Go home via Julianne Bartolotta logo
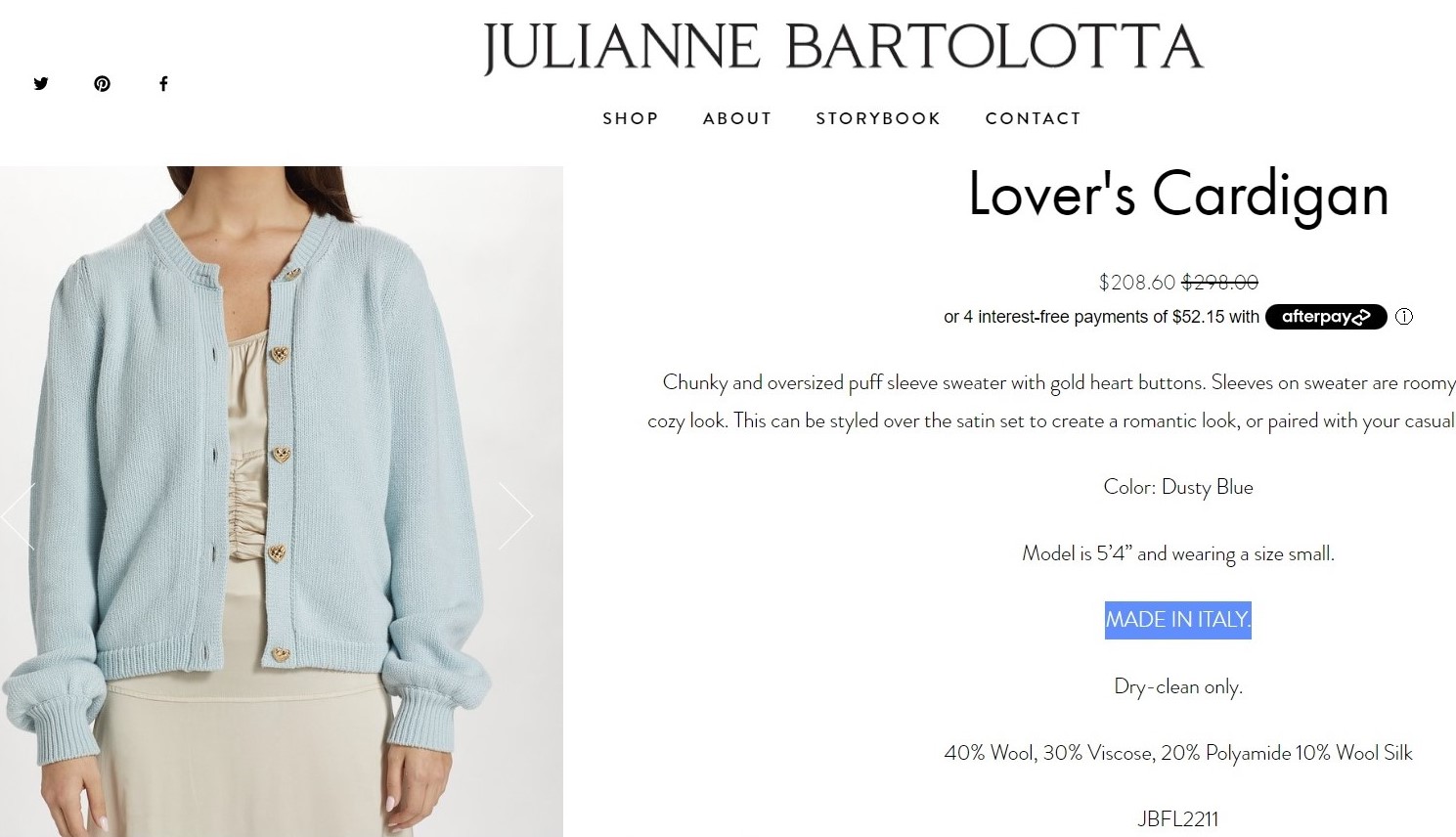Screen dimensions: 1456x837 [x=843, y=49]
